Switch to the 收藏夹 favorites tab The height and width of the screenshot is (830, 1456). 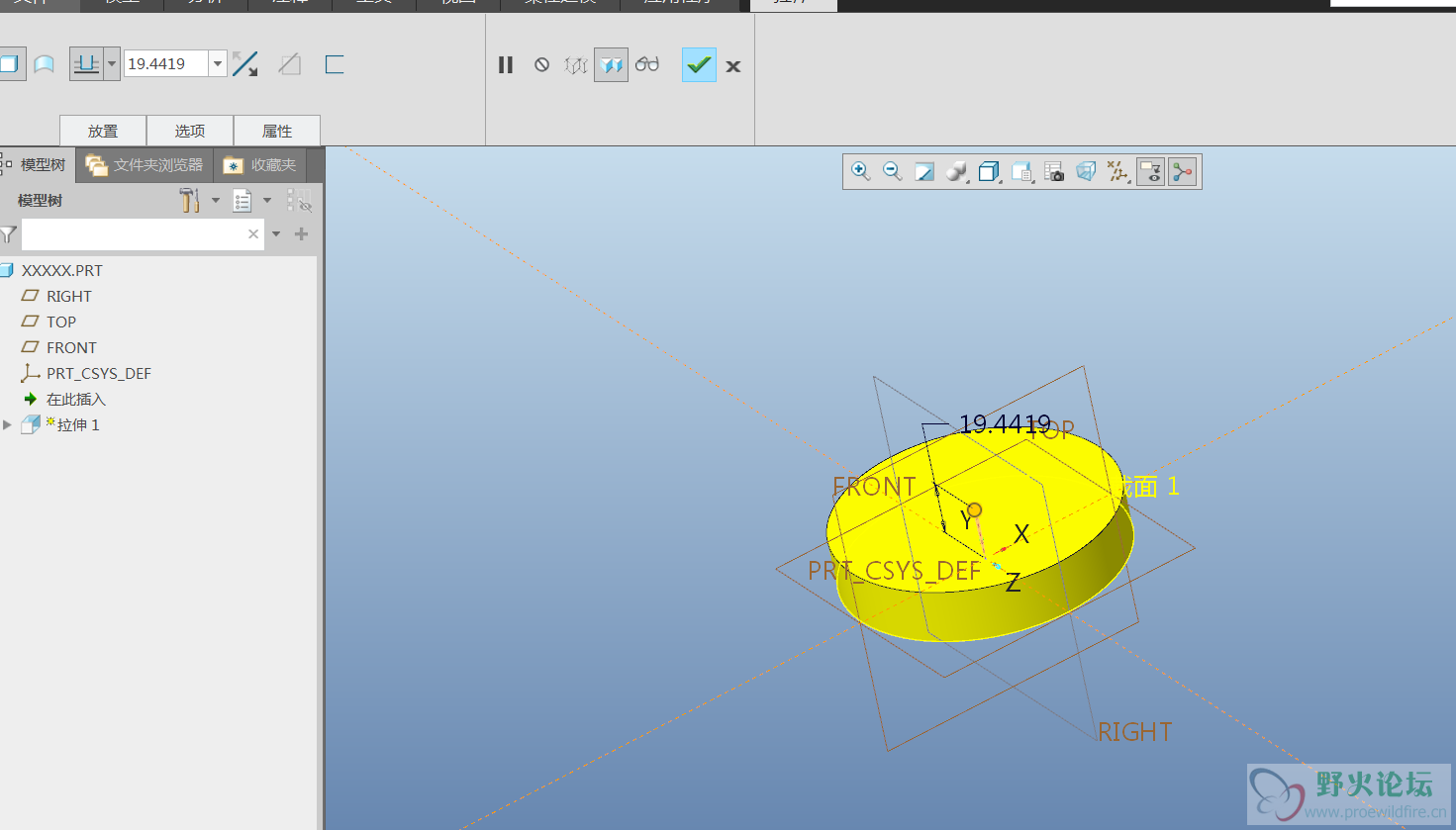click(260, 165)
